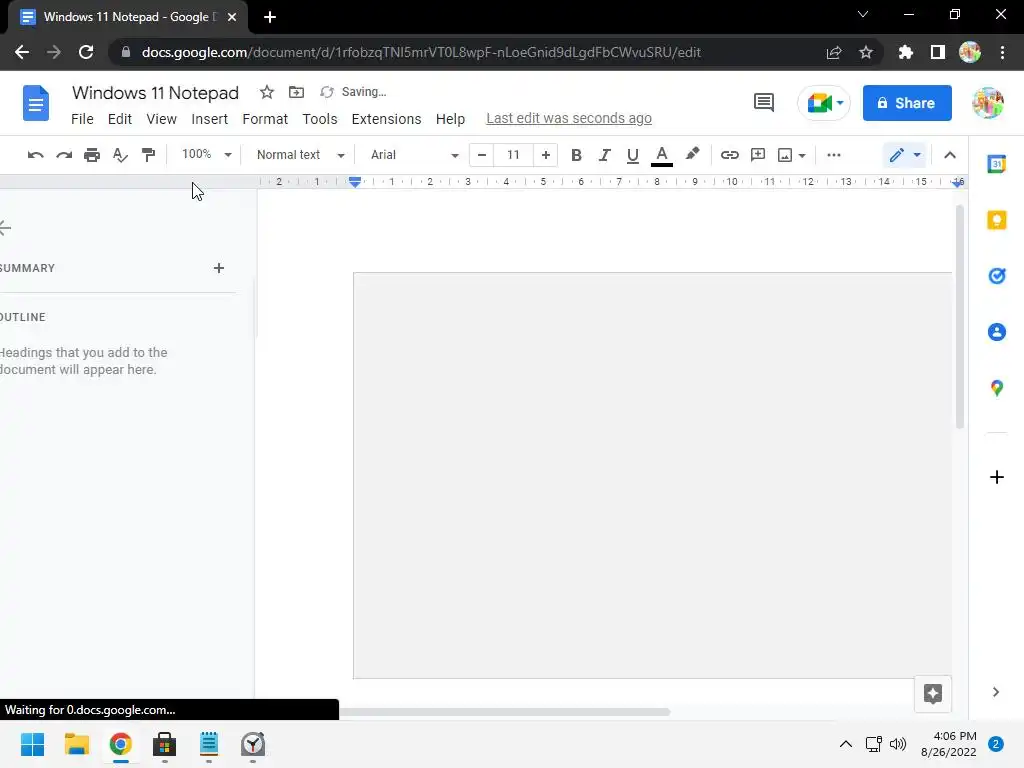Click the Undo icon in toolbar
The image size is (1024, 768).
[35, 155]
